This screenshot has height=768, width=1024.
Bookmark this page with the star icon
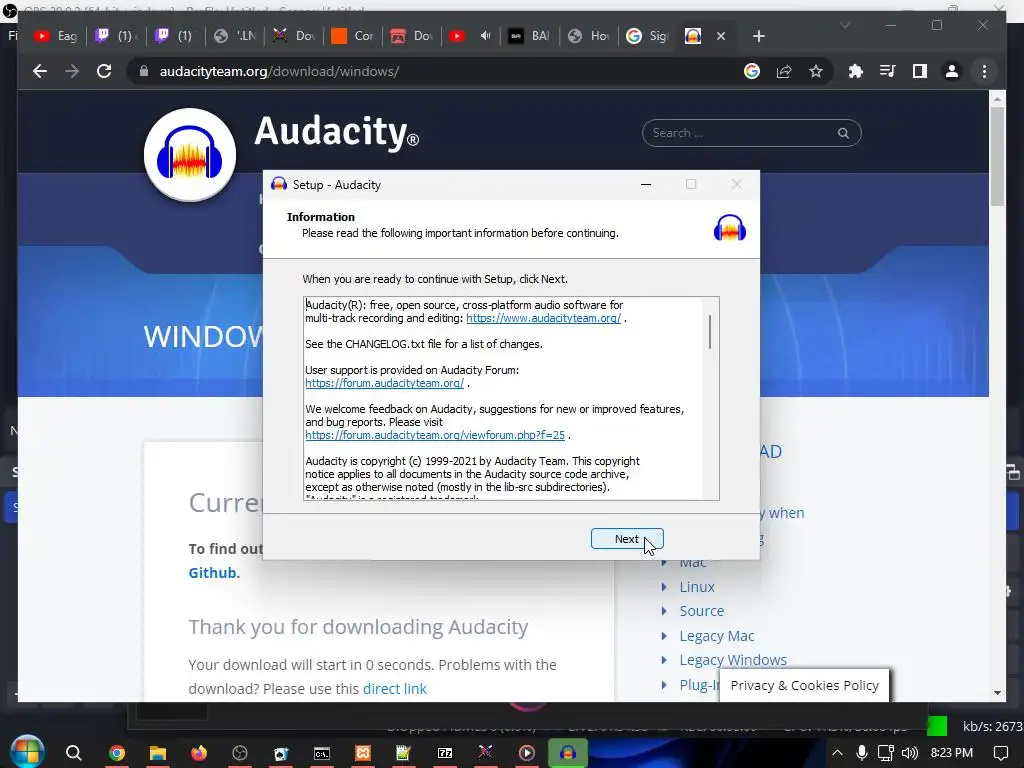[816, 71]
